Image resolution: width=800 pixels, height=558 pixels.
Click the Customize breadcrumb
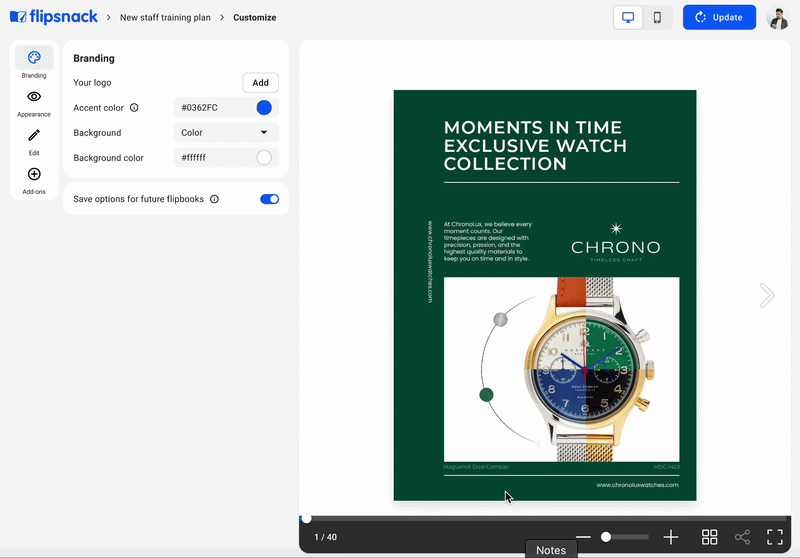[x=255, y=17]
